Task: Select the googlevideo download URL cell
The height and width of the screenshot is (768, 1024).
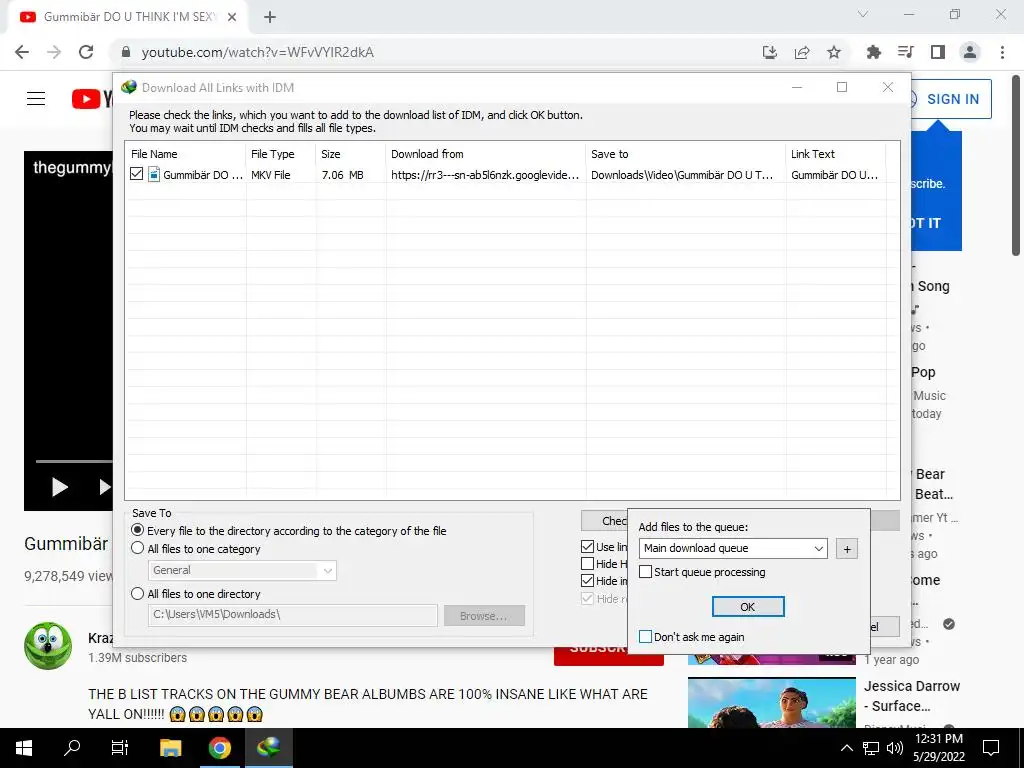Action: 486,175
